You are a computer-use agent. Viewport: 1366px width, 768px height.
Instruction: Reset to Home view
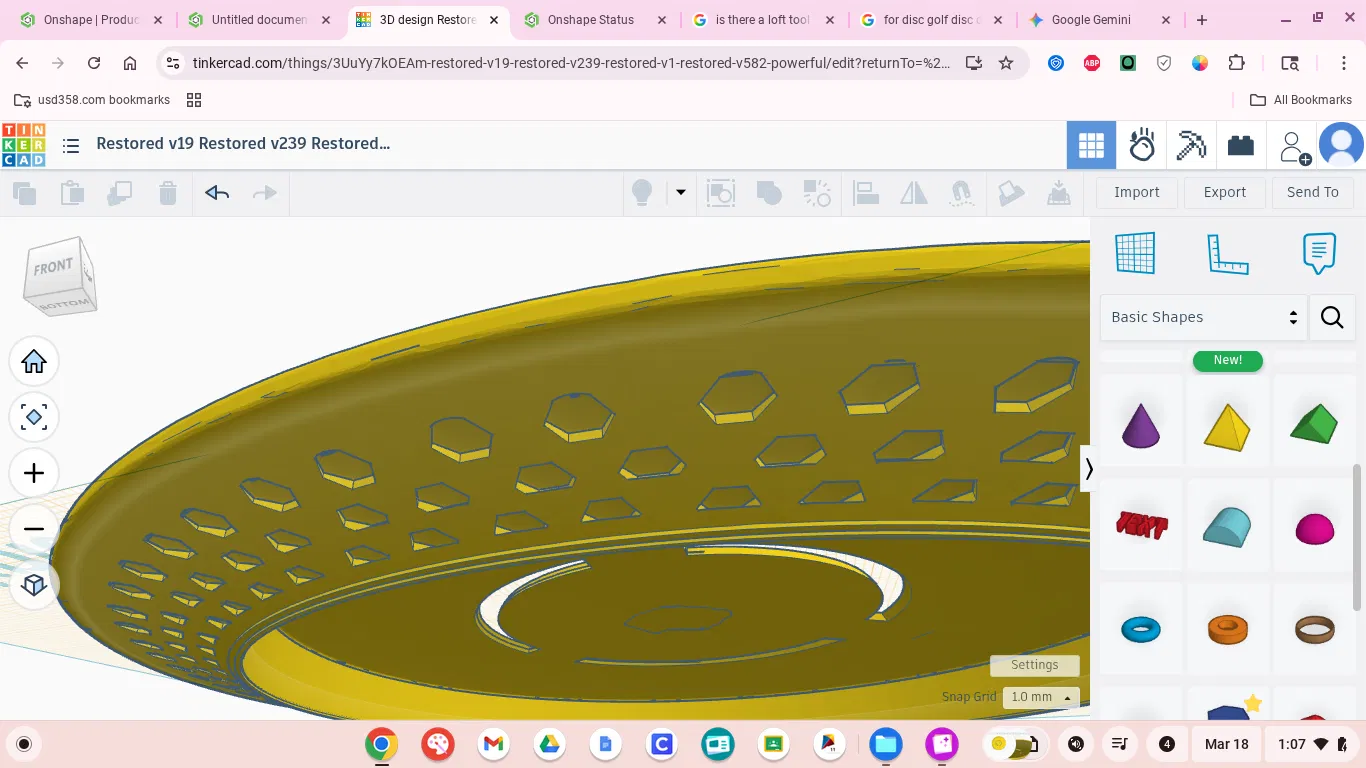pos(34,362)
